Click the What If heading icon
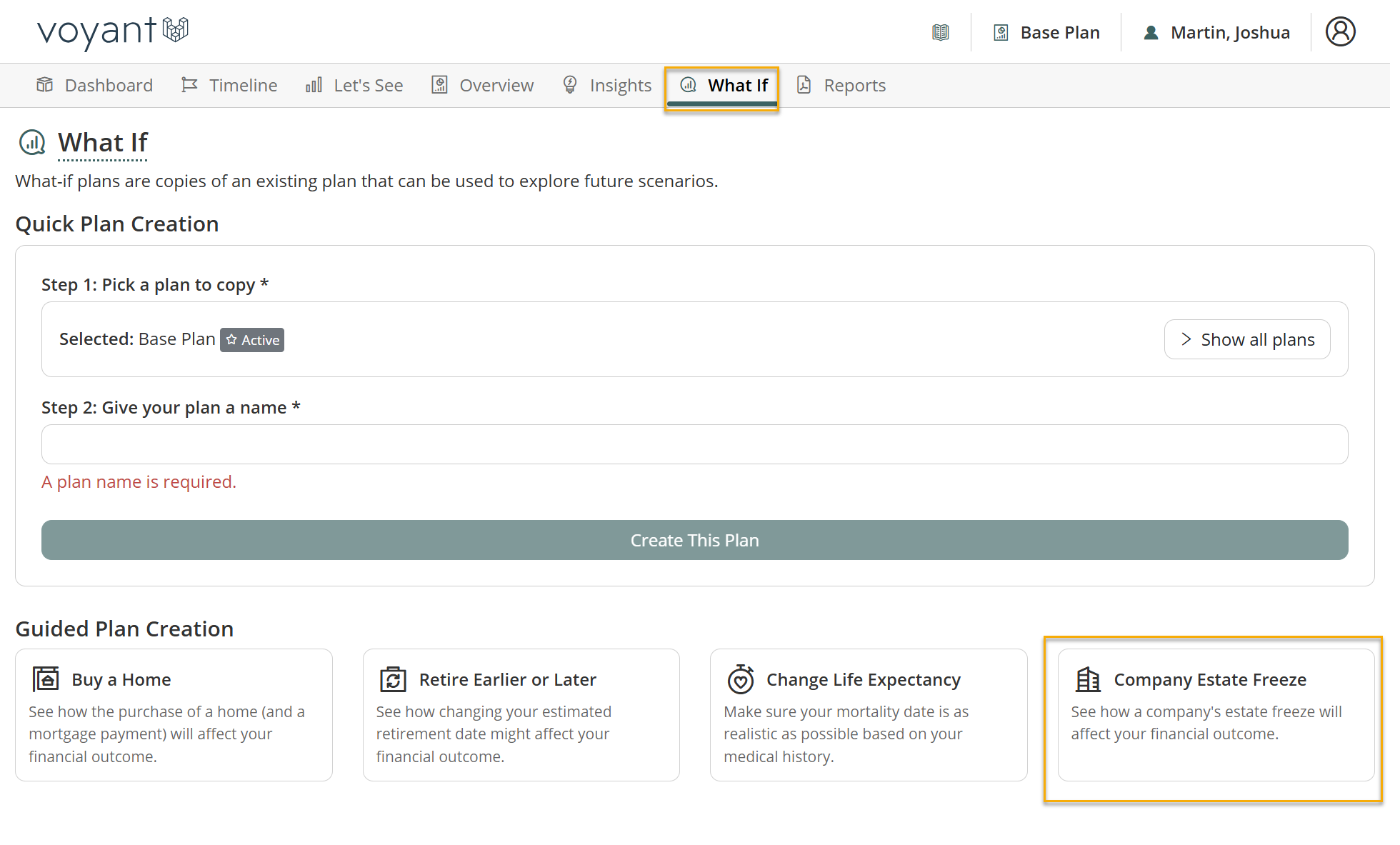The image size is (1400, 845). point(32,143)
